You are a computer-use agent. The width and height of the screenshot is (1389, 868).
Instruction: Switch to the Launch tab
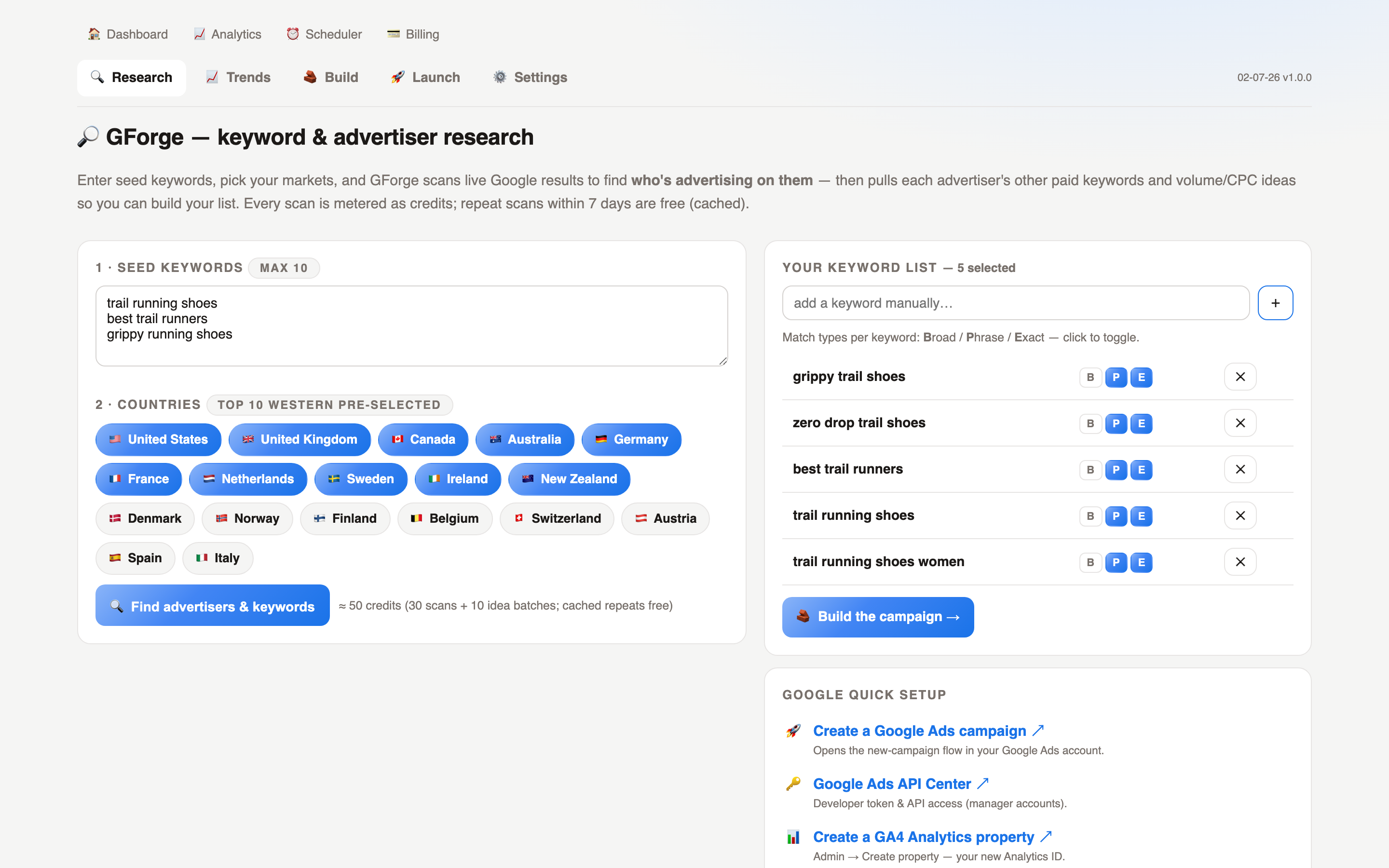click(425, 78)
